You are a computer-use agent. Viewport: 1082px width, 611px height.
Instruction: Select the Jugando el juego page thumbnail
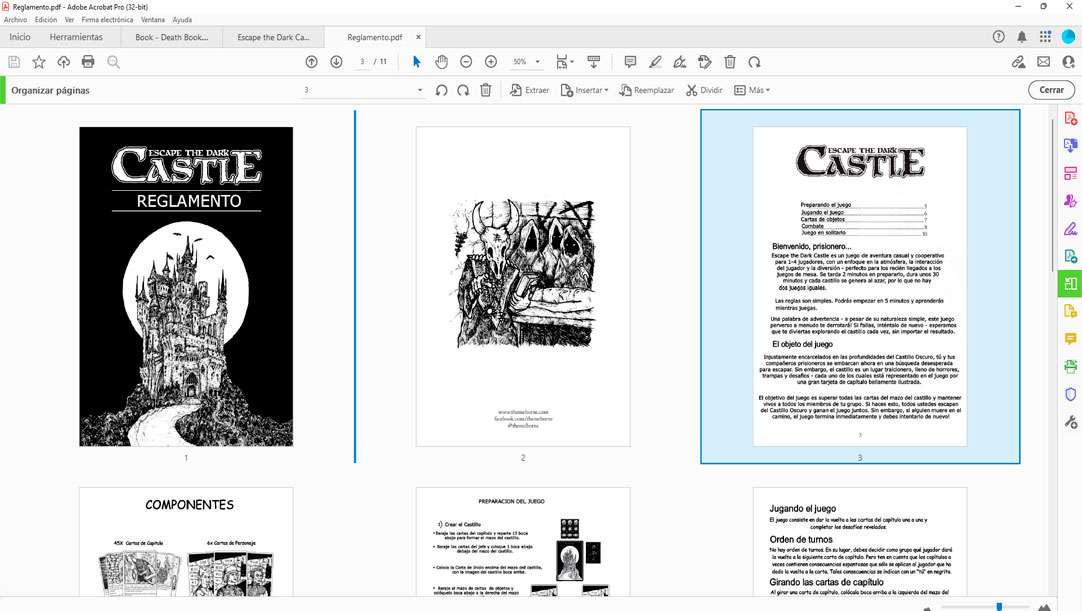(860, 542)
